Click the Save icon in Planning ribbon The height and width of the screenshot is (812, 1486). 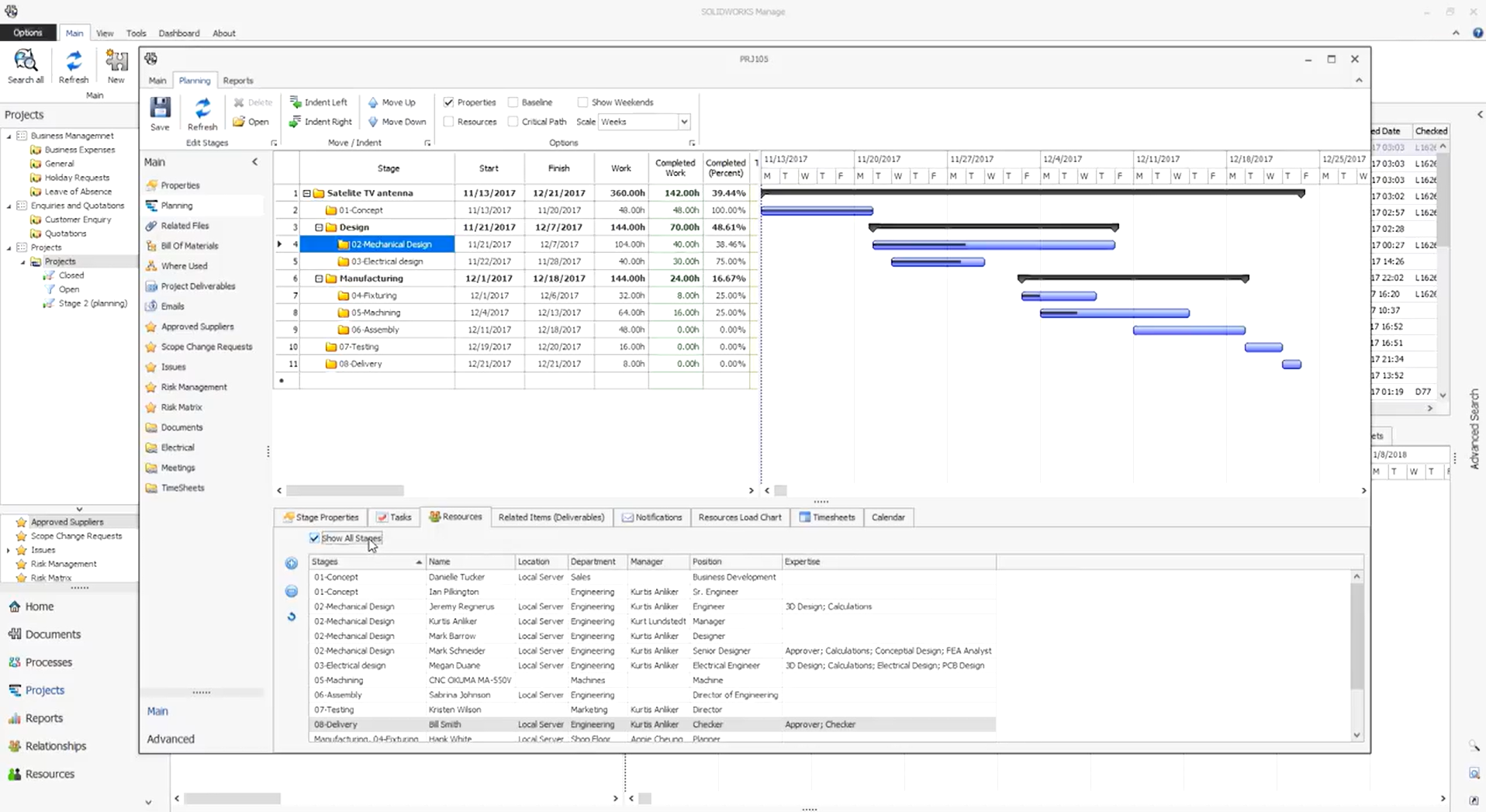coord(160,109)
